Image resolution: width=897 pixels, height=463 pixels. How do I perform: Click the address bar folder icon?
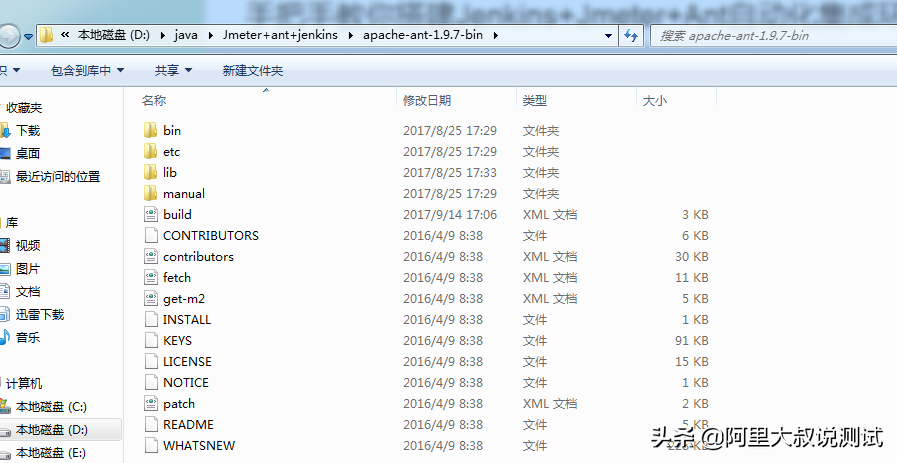point(46,35)
